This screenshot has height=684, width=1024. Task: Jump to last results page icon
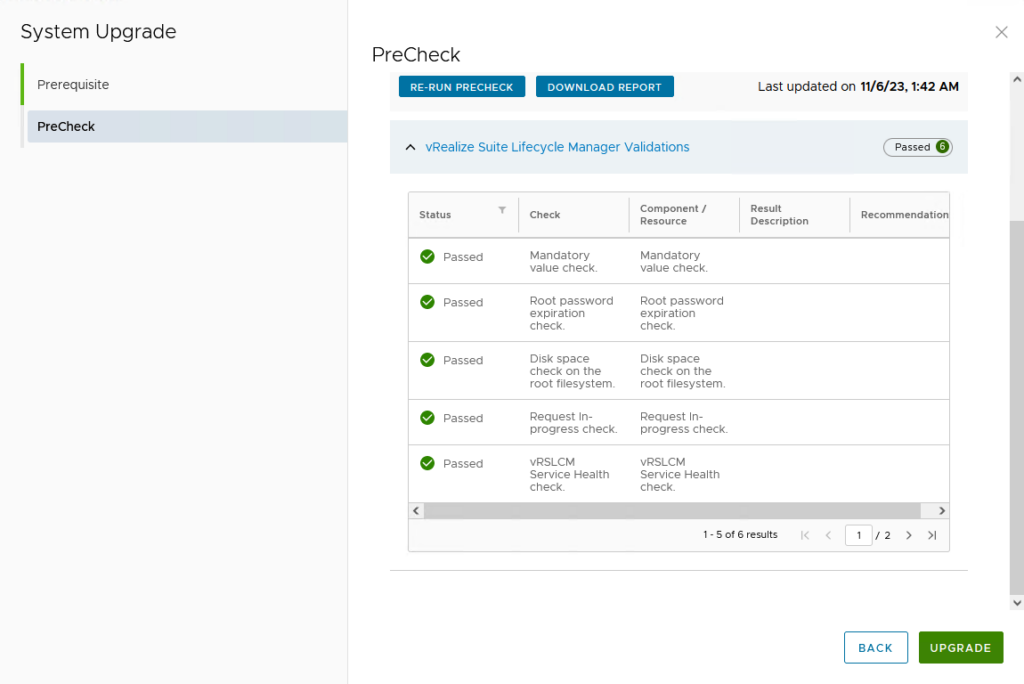pyautogui.click(x=932, y=535)
